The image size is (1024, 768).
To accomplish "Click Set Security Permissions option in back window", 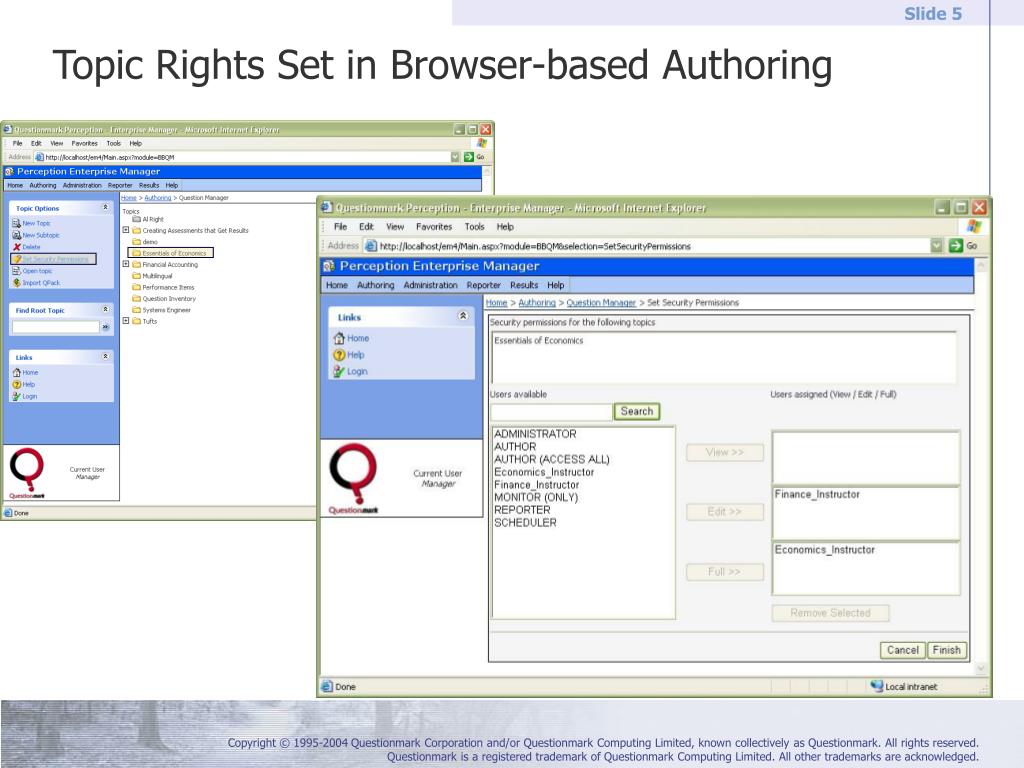I will click(x=54, y=259).
